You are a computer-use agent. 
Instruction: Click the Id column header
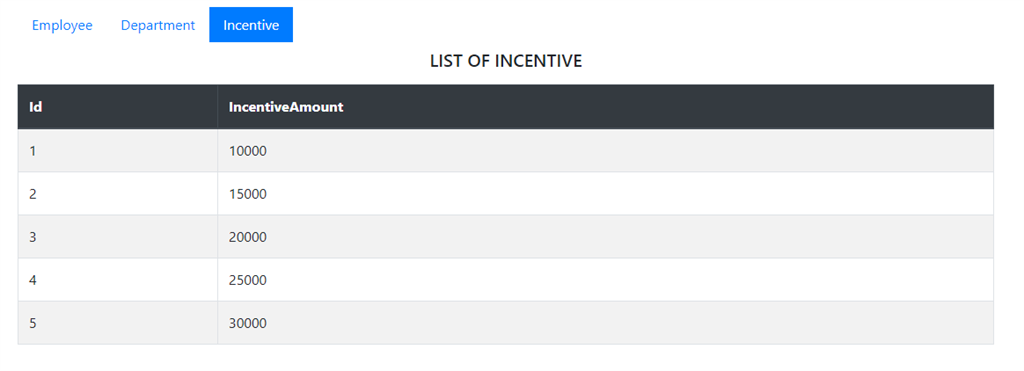(118, 106)
